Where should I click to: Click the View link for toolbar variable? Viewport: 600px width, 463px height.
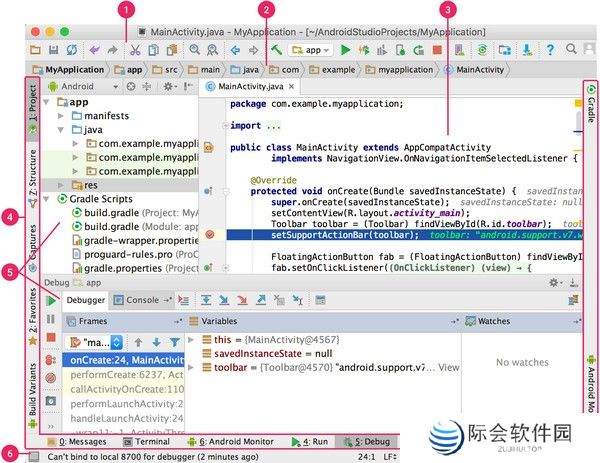point(448,367)
